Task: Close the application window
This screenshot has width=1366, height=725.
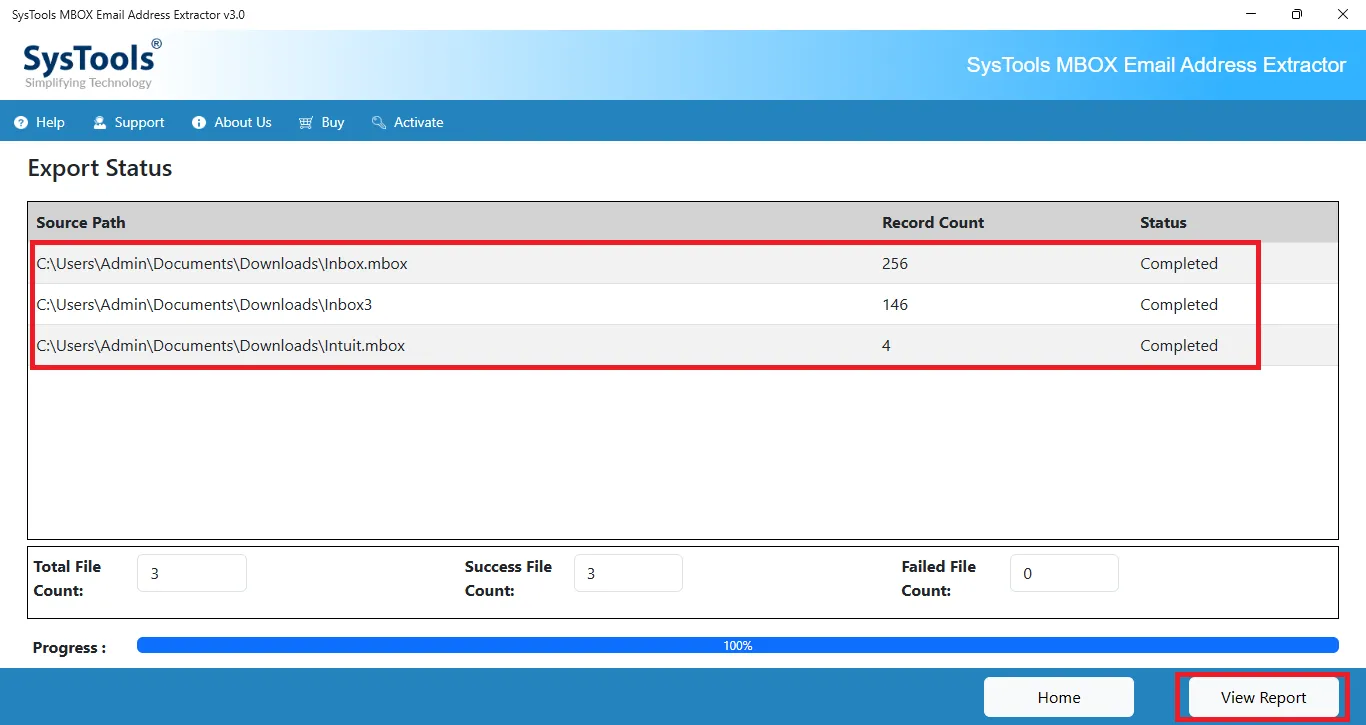Action: tap(1342, 14)
